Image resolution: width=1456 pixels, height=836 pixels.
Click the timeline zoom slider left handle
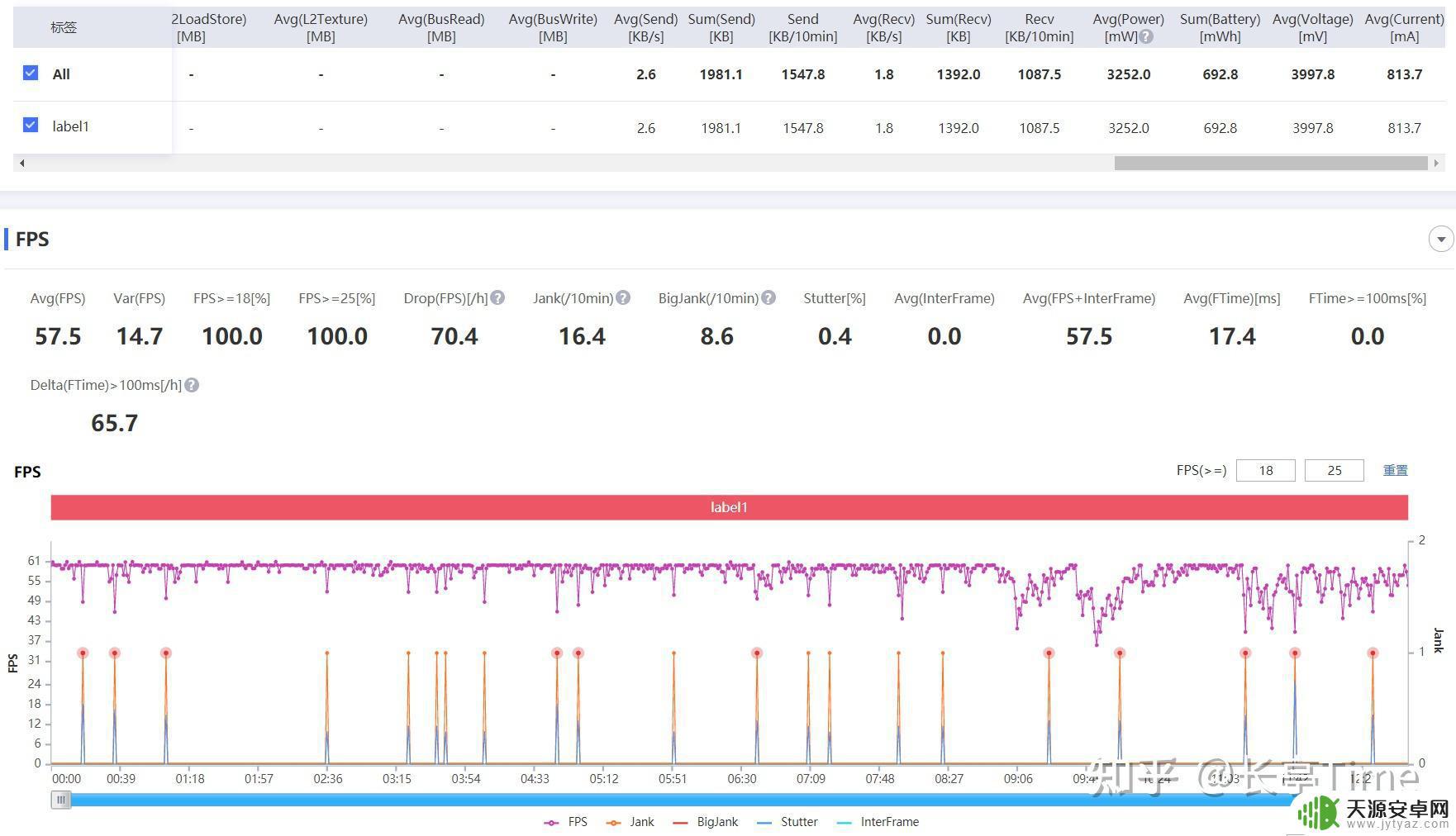click(x=61, y=800)
